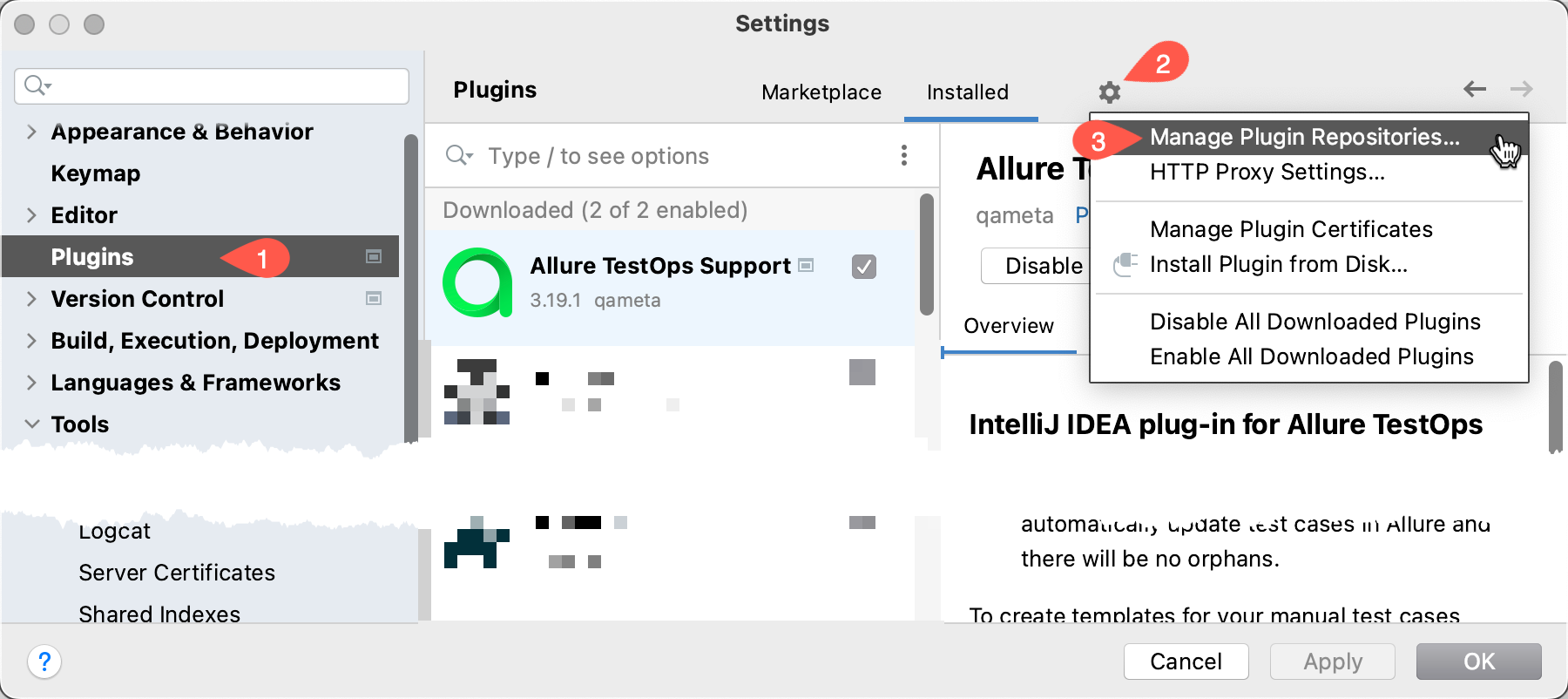Collapse the Tools settings section
Image resolution: width=1568 pixels, height=699 pixels.
[31, 424]
